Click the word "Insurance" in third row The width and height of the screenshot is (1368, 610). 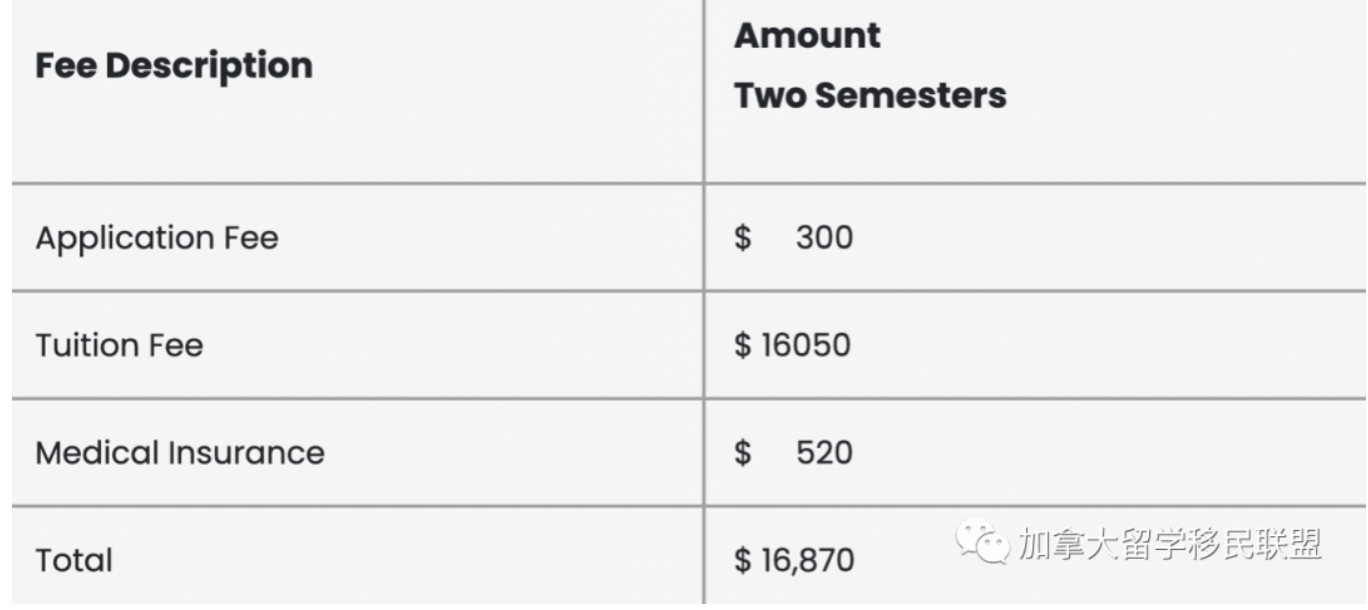point(246,452)
